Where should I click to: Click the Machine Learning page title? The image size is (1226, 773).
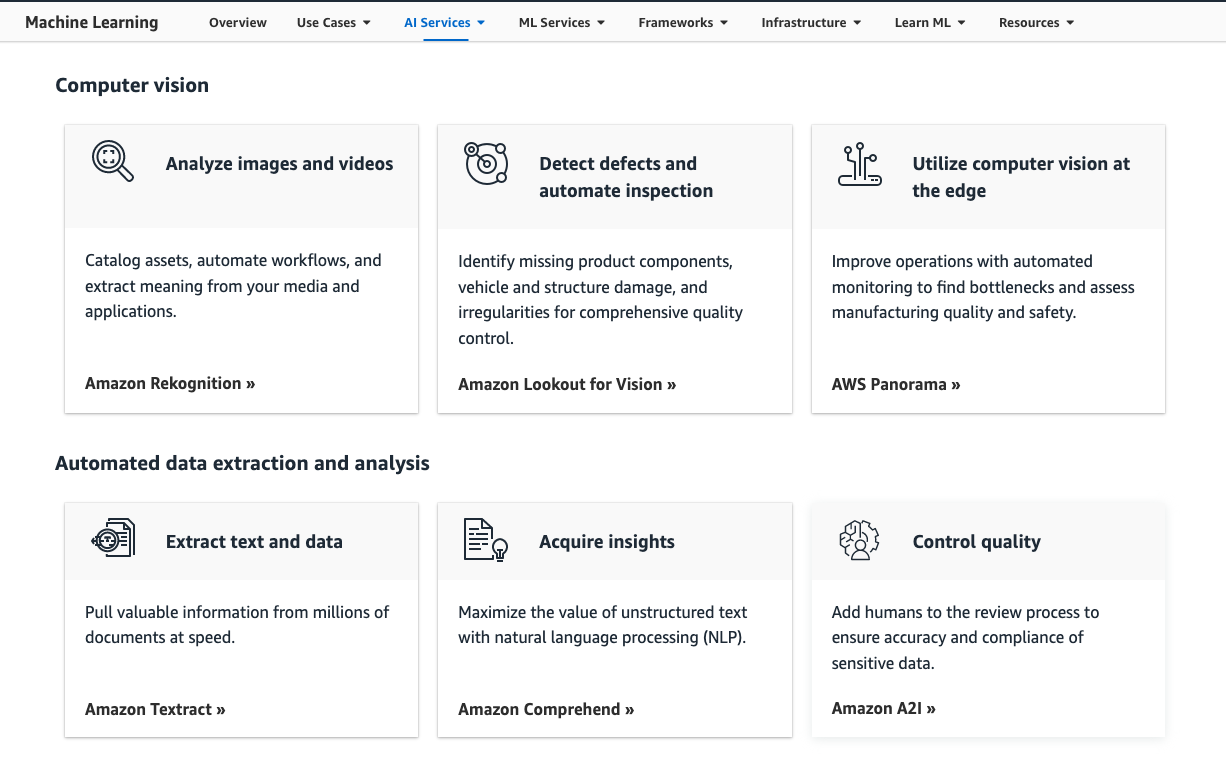point(92,22)
